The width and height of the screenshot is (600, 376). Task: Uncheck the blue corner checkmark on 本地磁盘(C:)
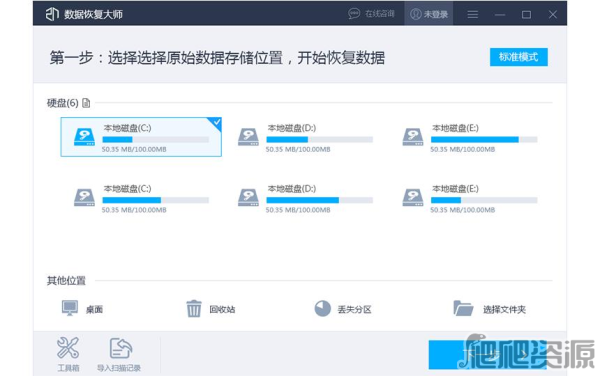tap(216, 122)
